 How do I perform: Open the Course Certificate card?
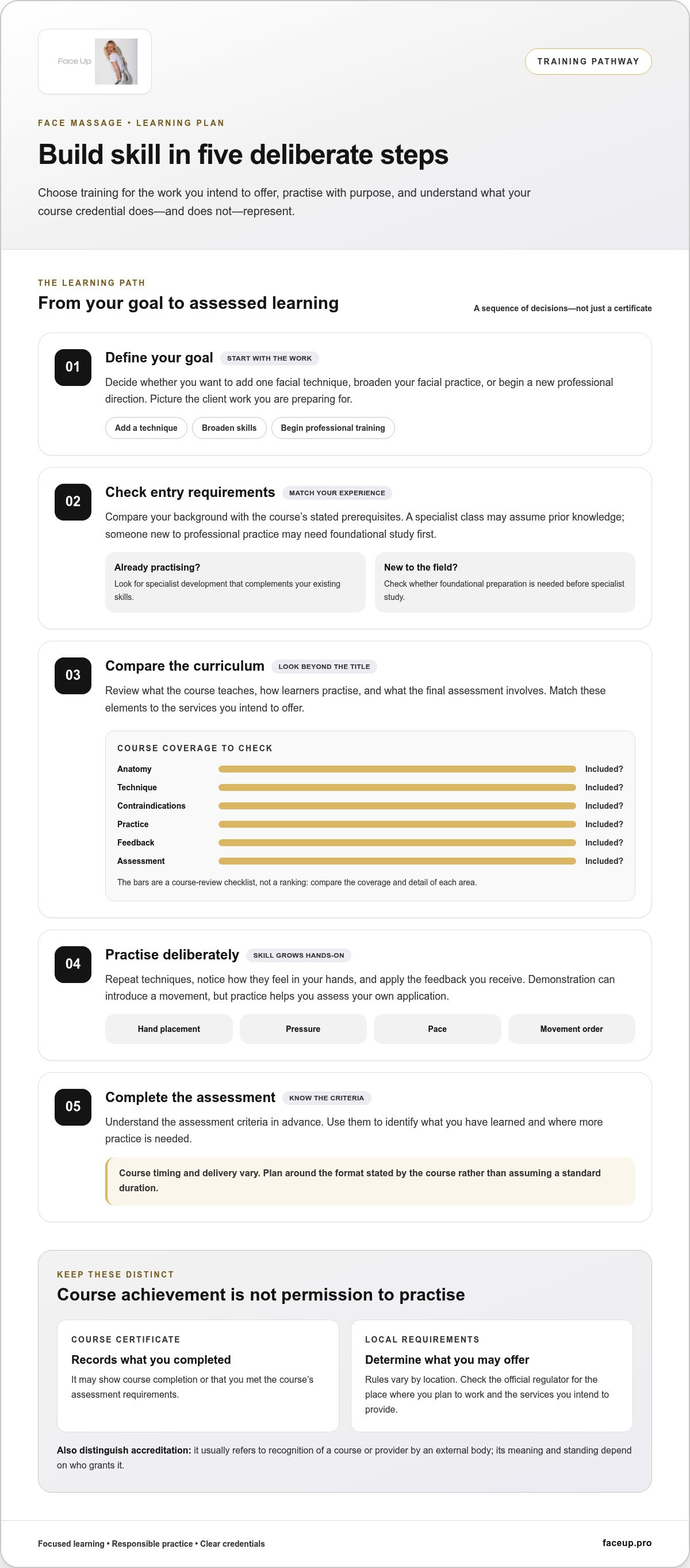(x=198, y=1376)
